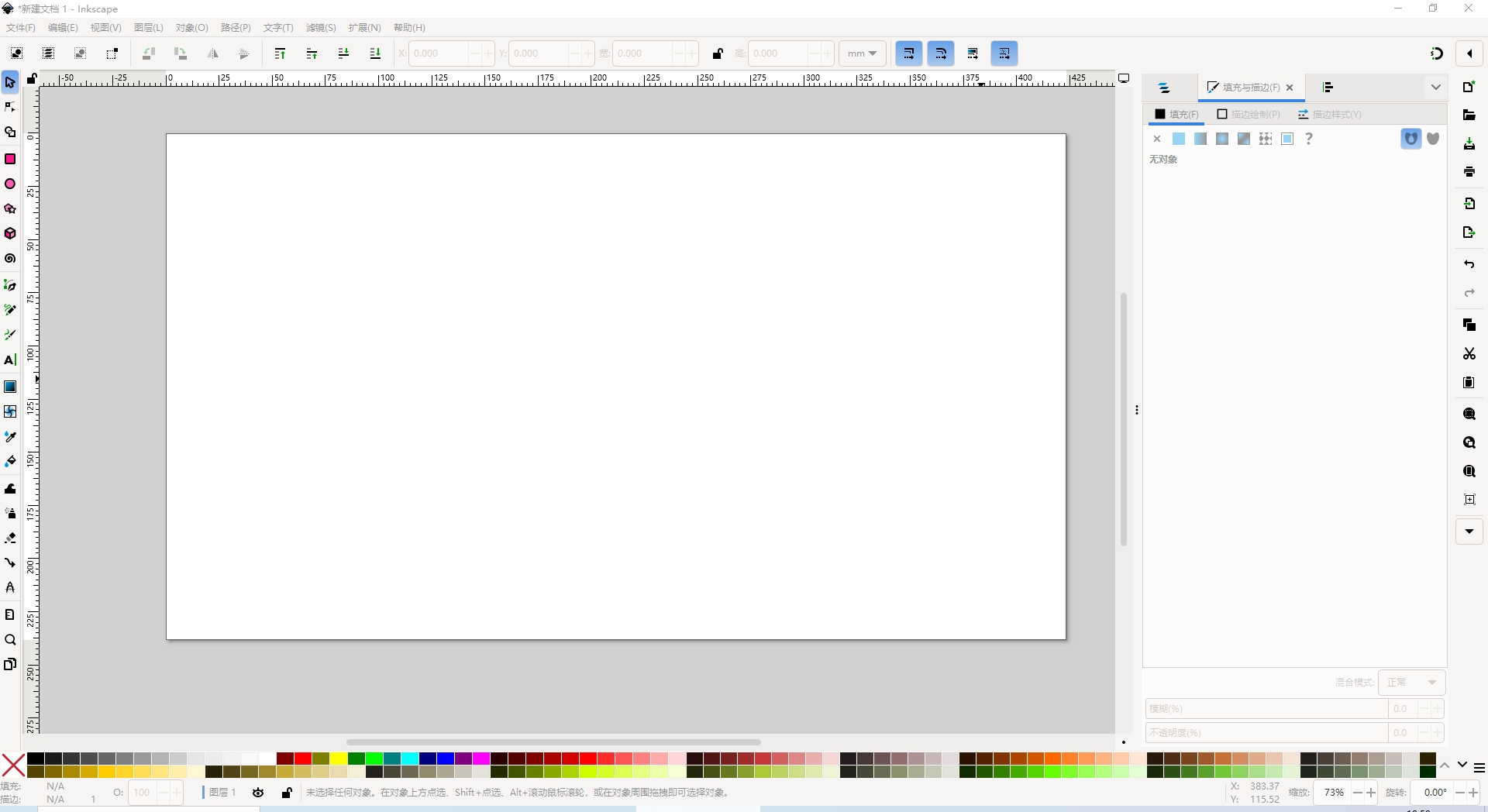The height and width of the screenshot is (812, 1488).
Task: Select the Text tool
Action: 10,360
